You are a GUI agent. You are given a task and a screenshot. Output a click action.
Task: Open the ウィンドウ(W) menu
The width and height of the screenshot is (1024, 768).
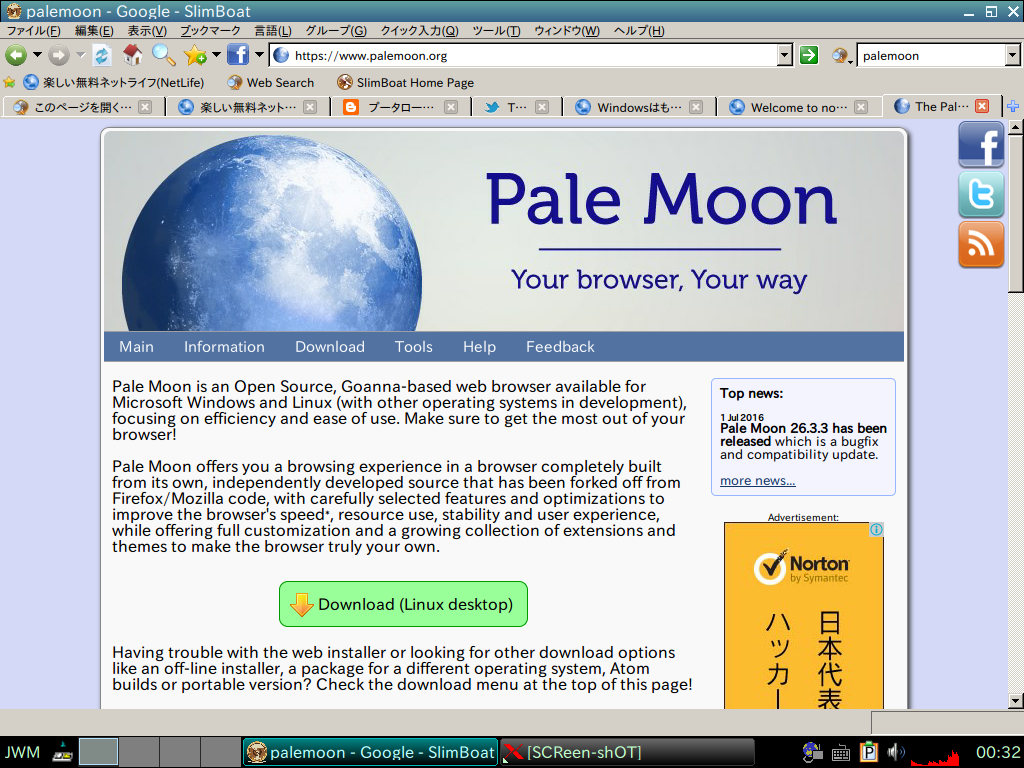(x=567, y=31)
